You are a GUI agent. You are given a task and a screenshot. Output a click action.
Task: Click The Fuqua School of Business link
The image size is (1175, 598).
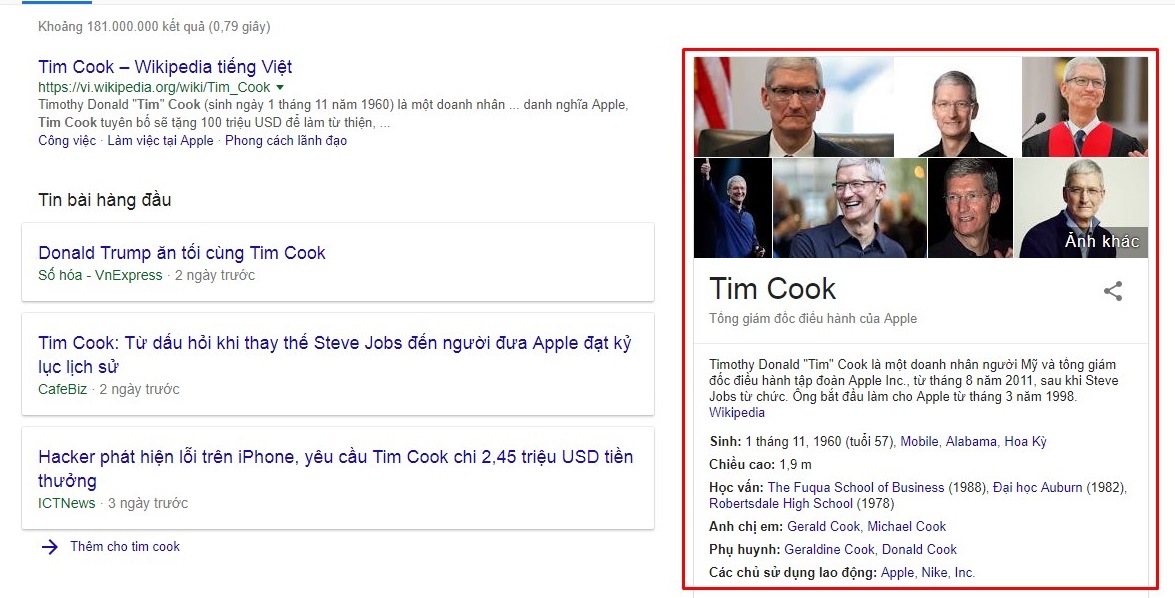(x=856, y=487)
